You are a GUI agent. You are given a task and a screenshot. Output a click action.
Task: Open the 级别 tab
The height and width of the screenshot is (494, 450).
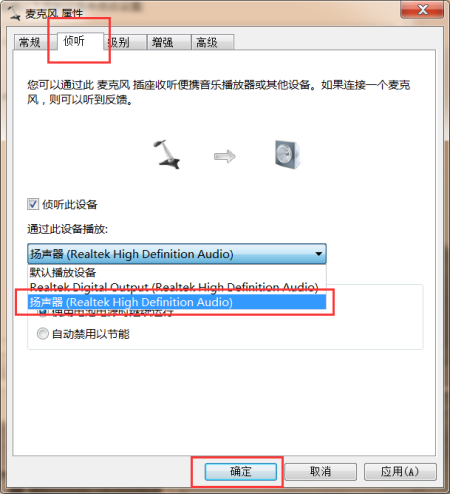coord(125,42)
